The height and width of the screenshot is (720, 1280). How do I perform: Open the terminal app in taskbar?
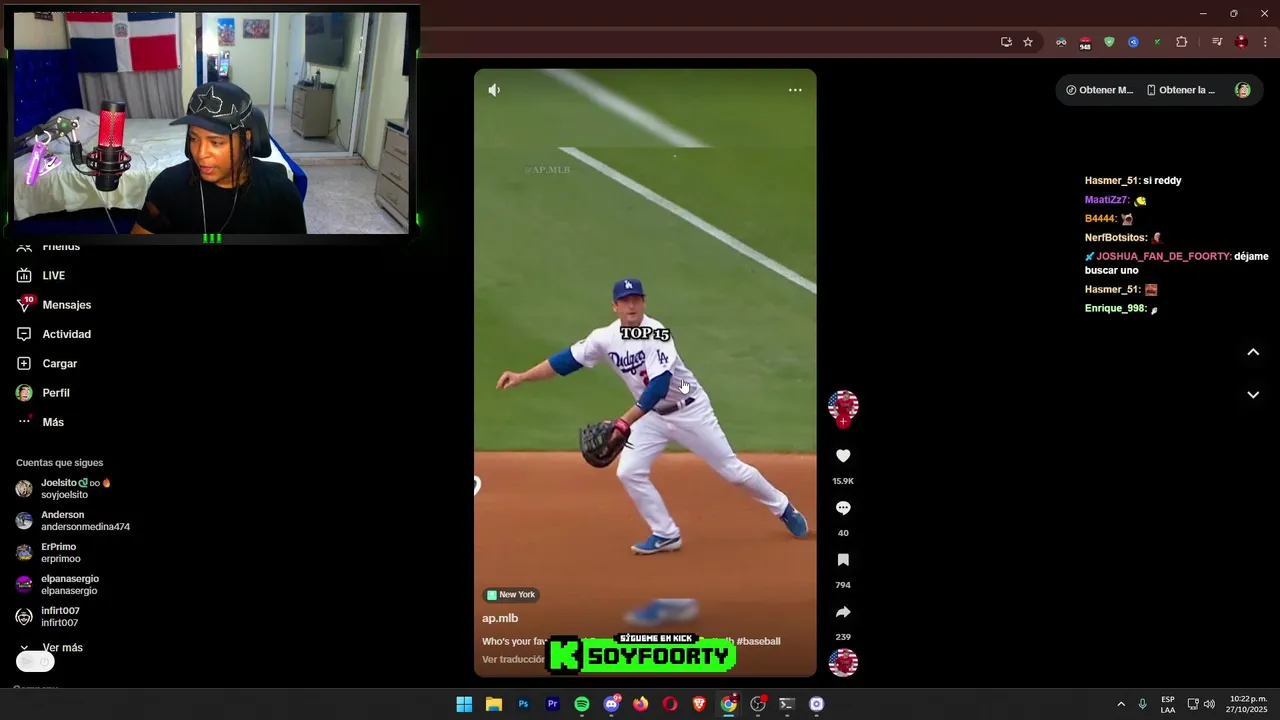787,704
